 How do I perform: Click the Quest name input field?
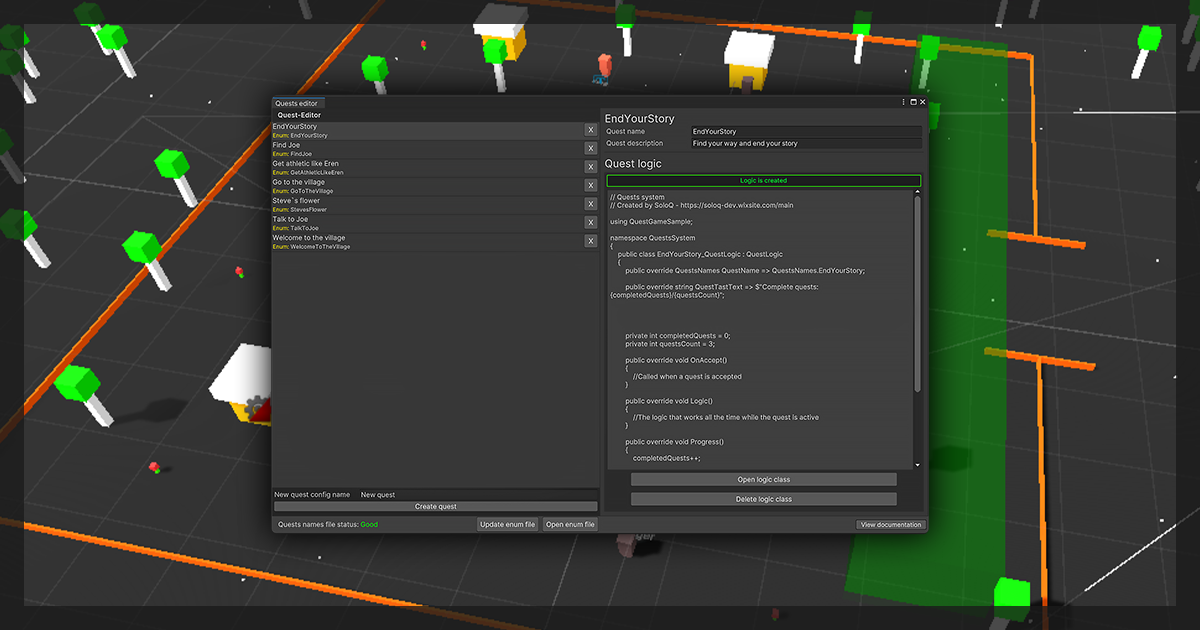807,131
